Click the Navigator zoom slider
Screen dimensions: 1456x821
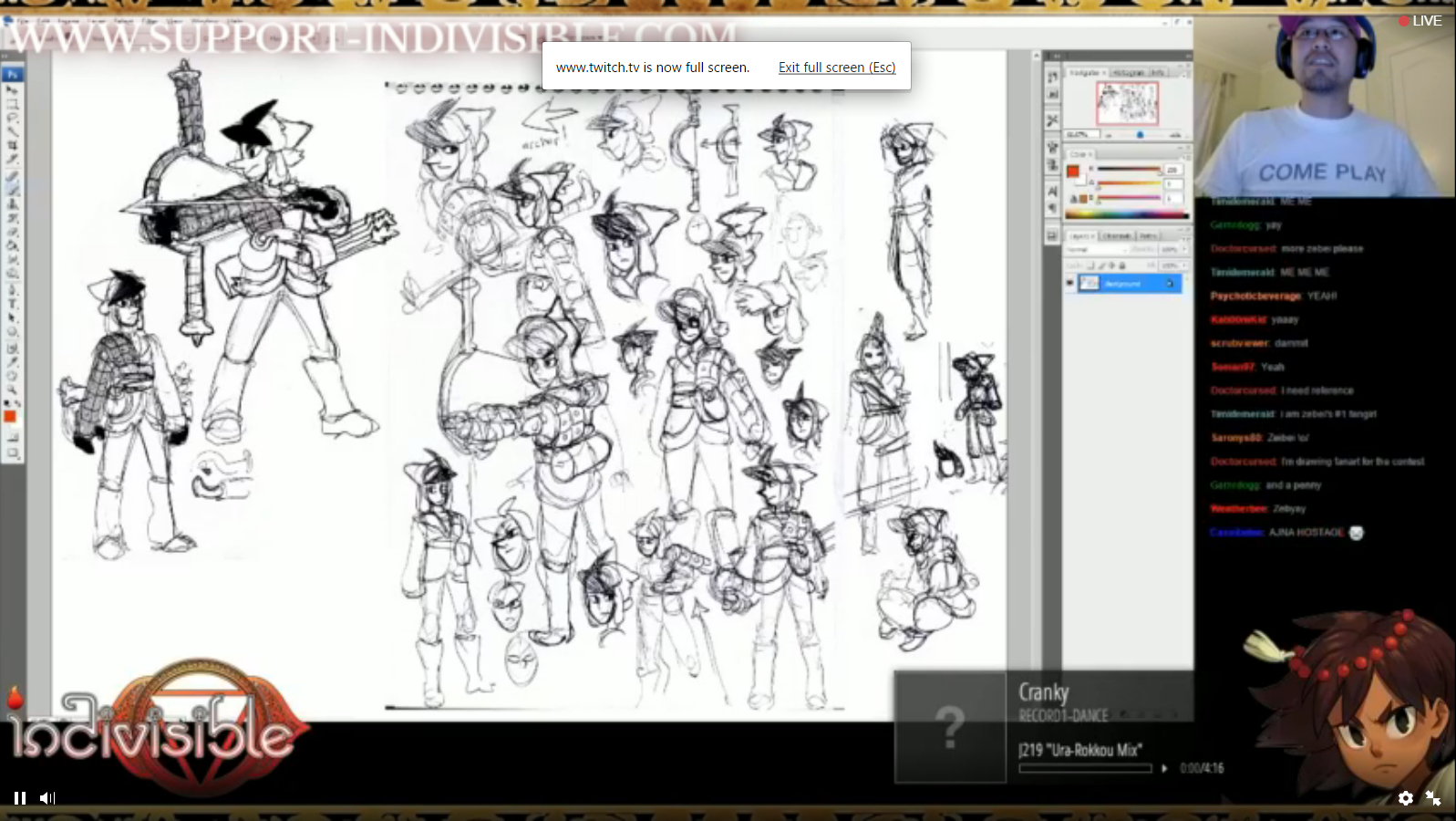(x=1140, y=135)
